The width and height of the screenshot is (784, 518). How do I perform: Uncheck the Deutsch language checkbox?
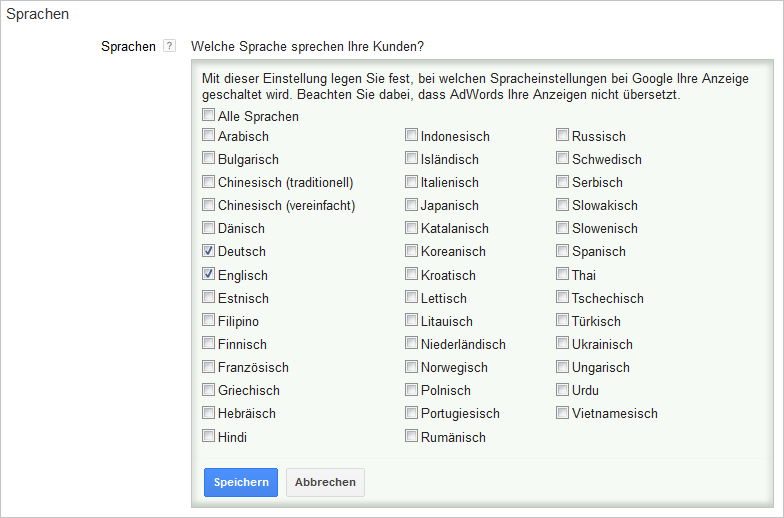(x=208, y=250)
